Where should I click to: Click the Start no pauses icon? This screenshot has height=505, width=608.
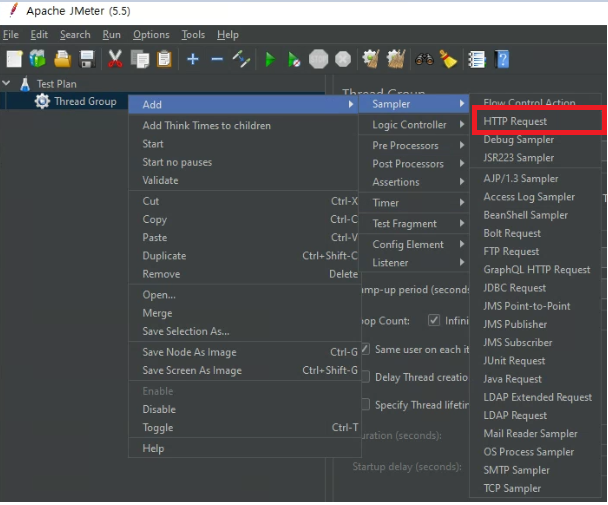pyautogui.click(x=294, y=60)
